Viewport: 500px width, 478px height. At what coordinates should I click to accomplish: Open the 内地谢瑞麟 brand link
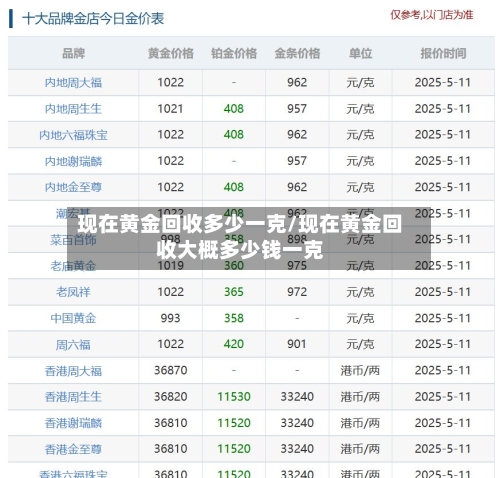pyautogui.click(x=73, y=161)
